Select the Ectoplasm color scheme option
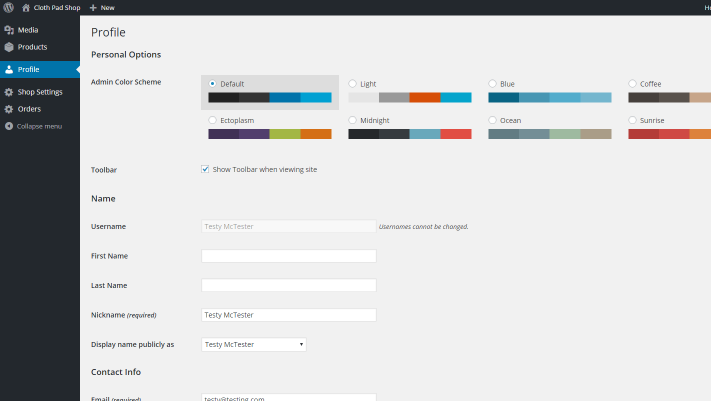 coord(213,120)
